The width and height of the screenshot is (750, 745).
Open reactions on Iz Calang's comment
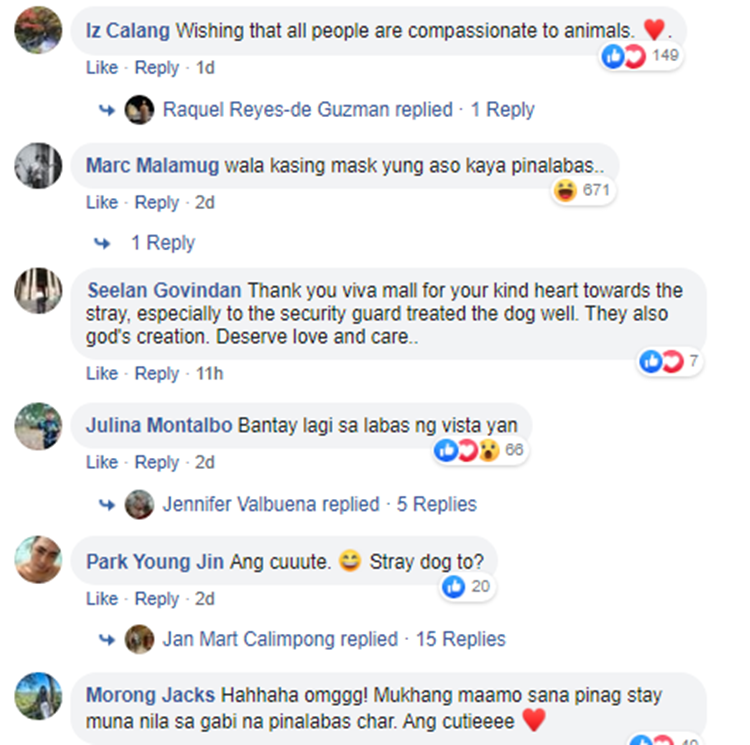pos(641,56)
